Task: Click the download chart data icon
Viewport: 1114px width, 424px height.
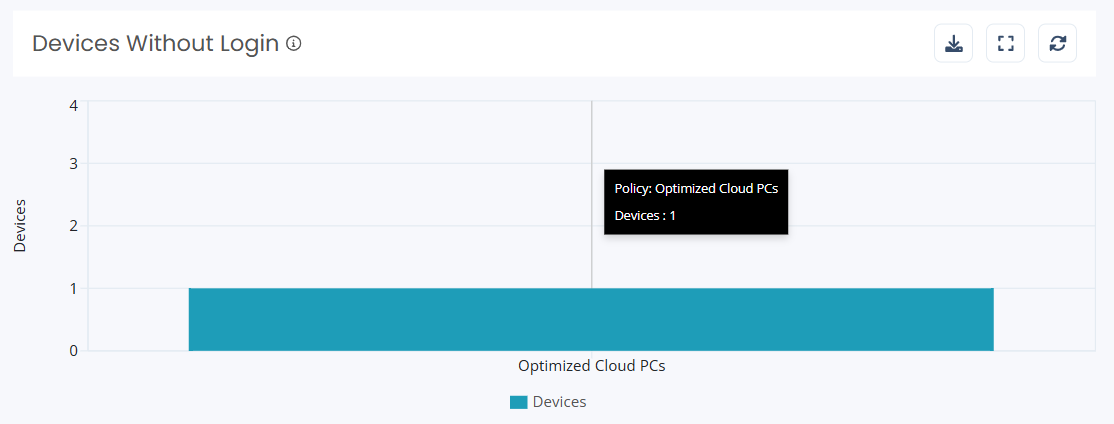Action: (x=953, y=43)
